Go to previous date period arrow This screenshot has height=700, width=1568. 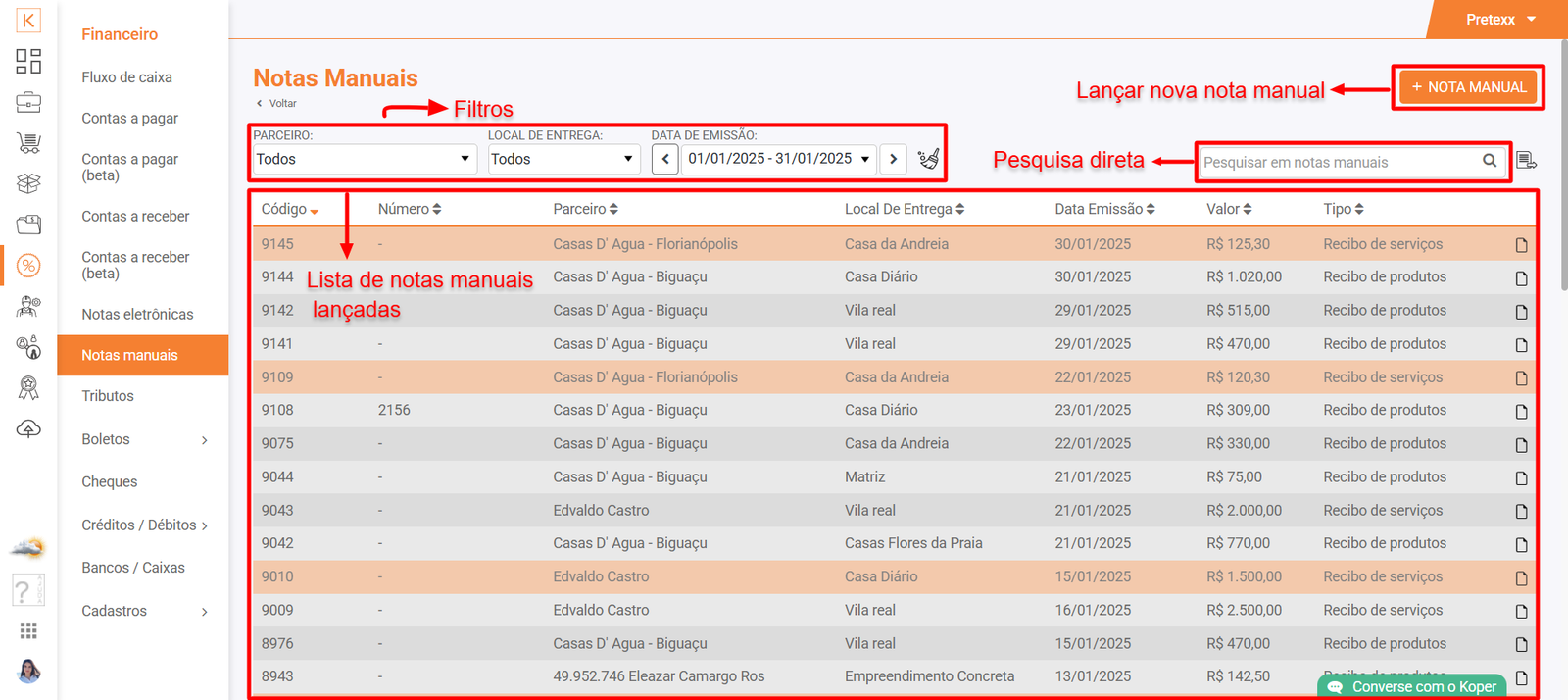click(665, 159)
